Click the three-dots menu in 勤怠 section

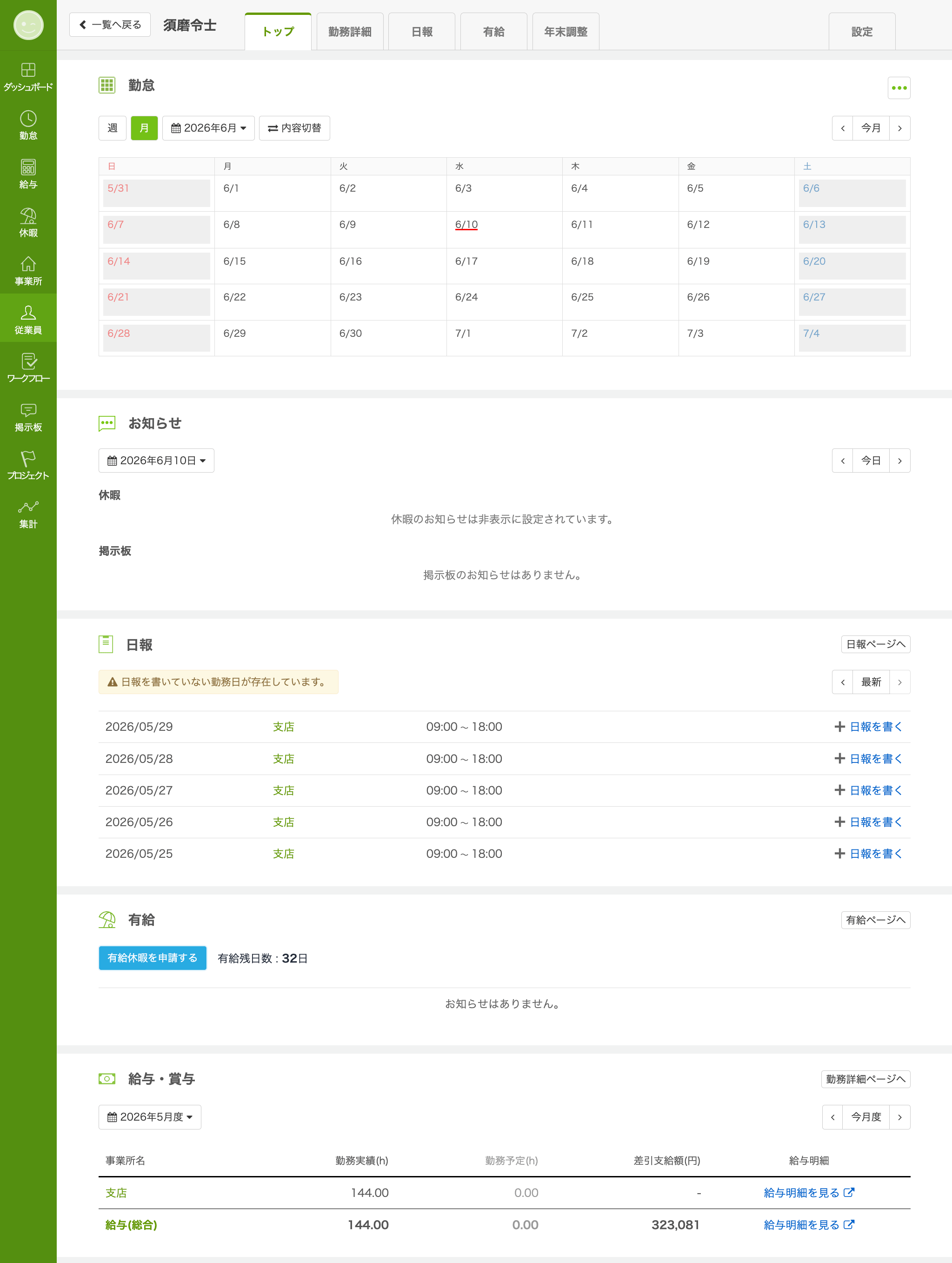pyautogui.click(x=899, y=88)
